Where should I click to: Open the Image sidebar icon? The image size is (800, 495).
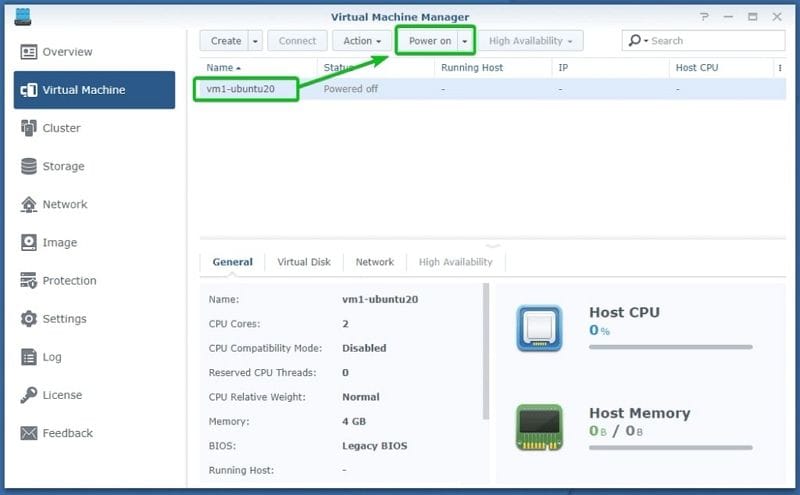point(29,242)
